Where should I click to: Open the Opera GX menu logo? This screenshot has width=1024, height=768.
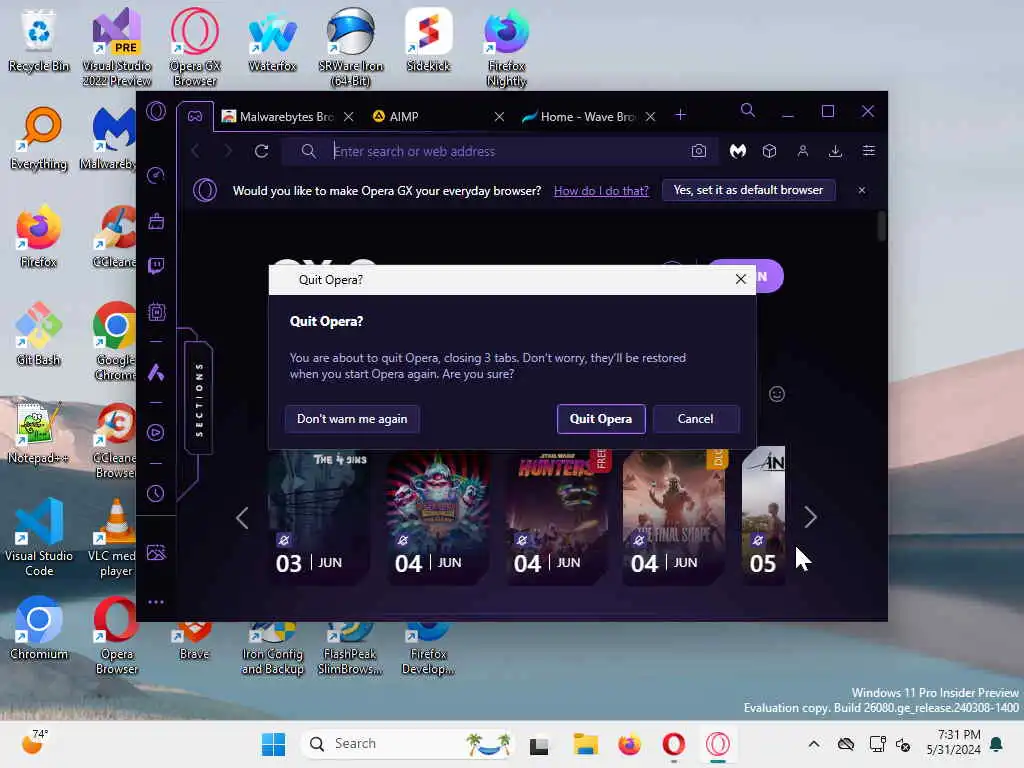[156, 111]
